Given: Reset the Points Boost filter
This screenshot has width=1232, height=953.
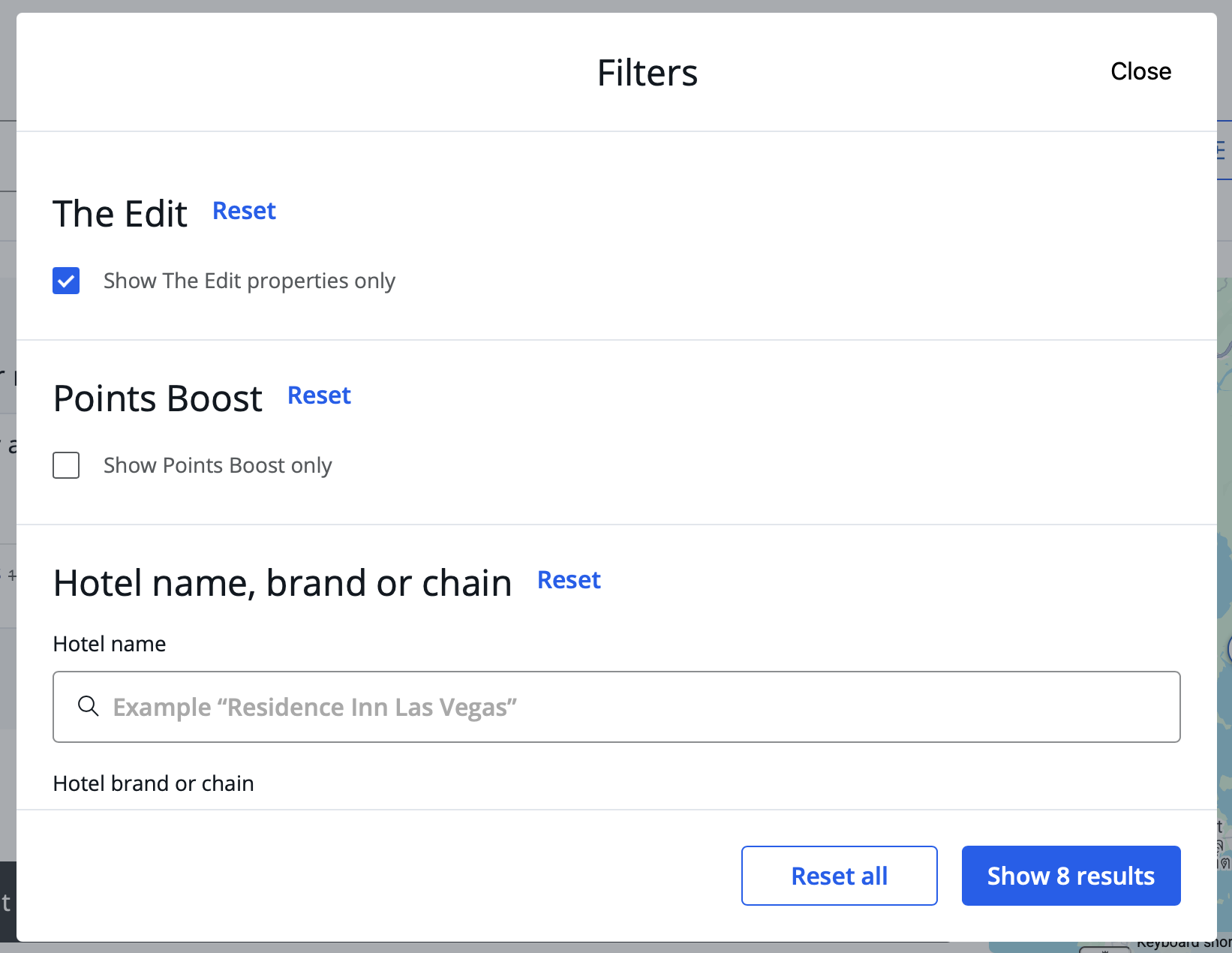Looking at the screenshot, I should click(x=319, y=395).
